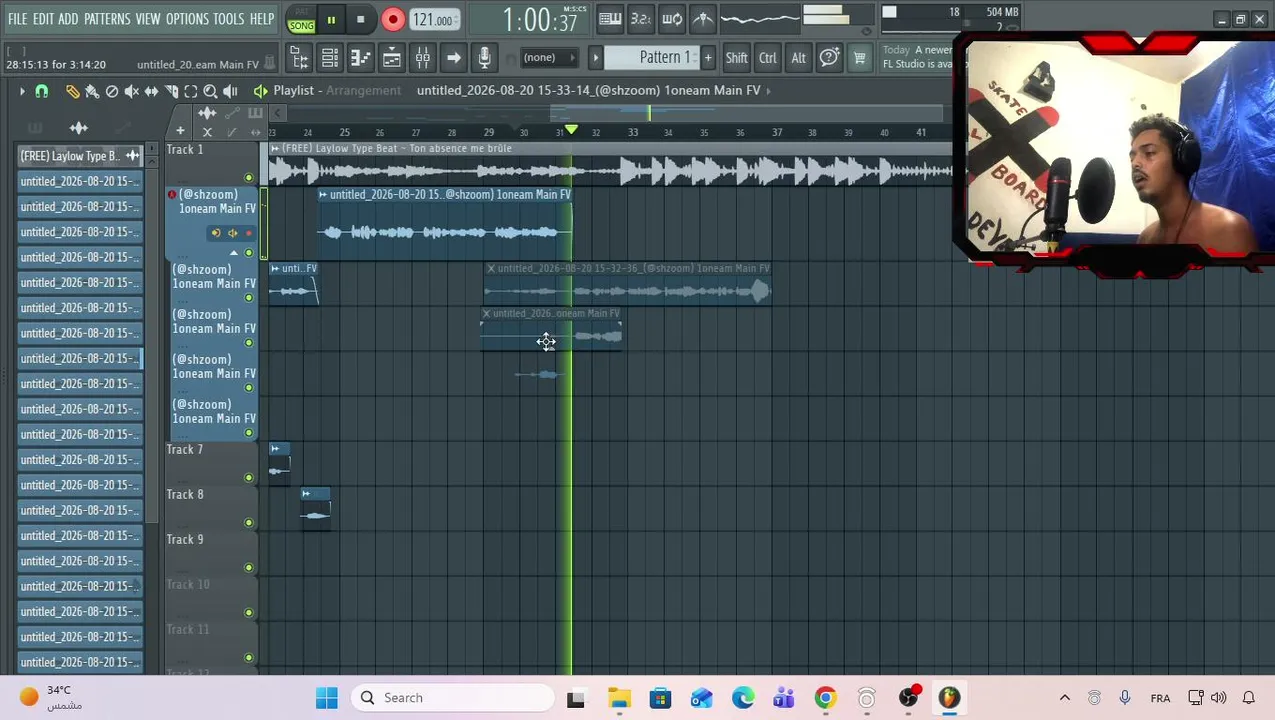1275x720 pixels.
Task: Click the Windows taskbar Search field
Action: tap(454, 698)
